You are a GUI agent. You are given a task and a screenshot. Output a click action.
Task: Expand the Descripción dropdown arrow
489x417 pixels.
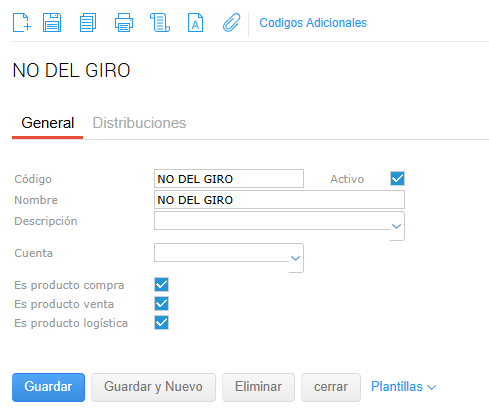[396, 226]
